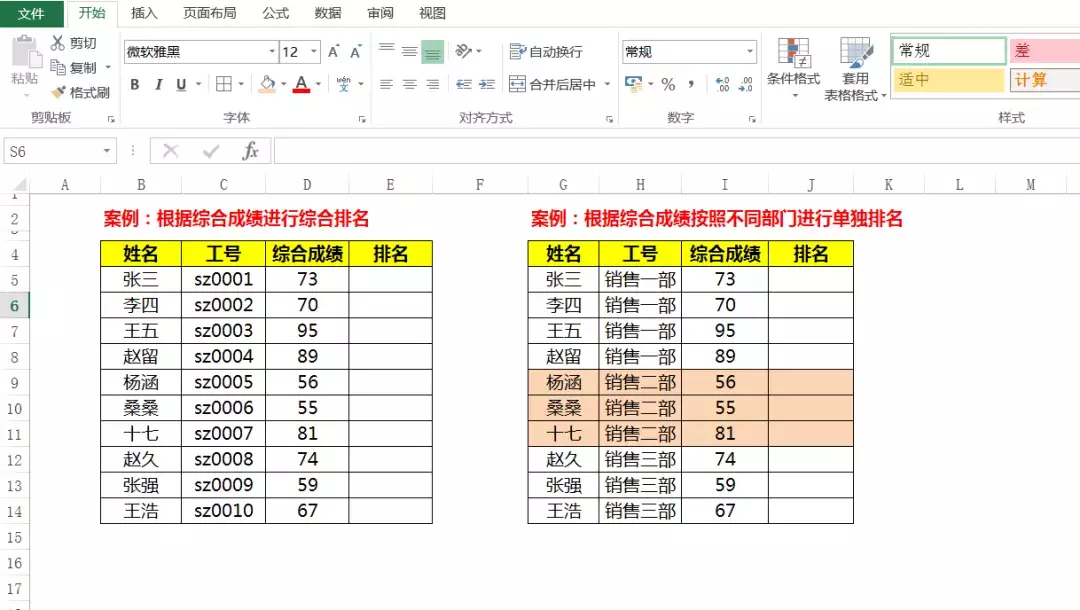Open Format as Table (套用表格格式)

coord(855,70)
